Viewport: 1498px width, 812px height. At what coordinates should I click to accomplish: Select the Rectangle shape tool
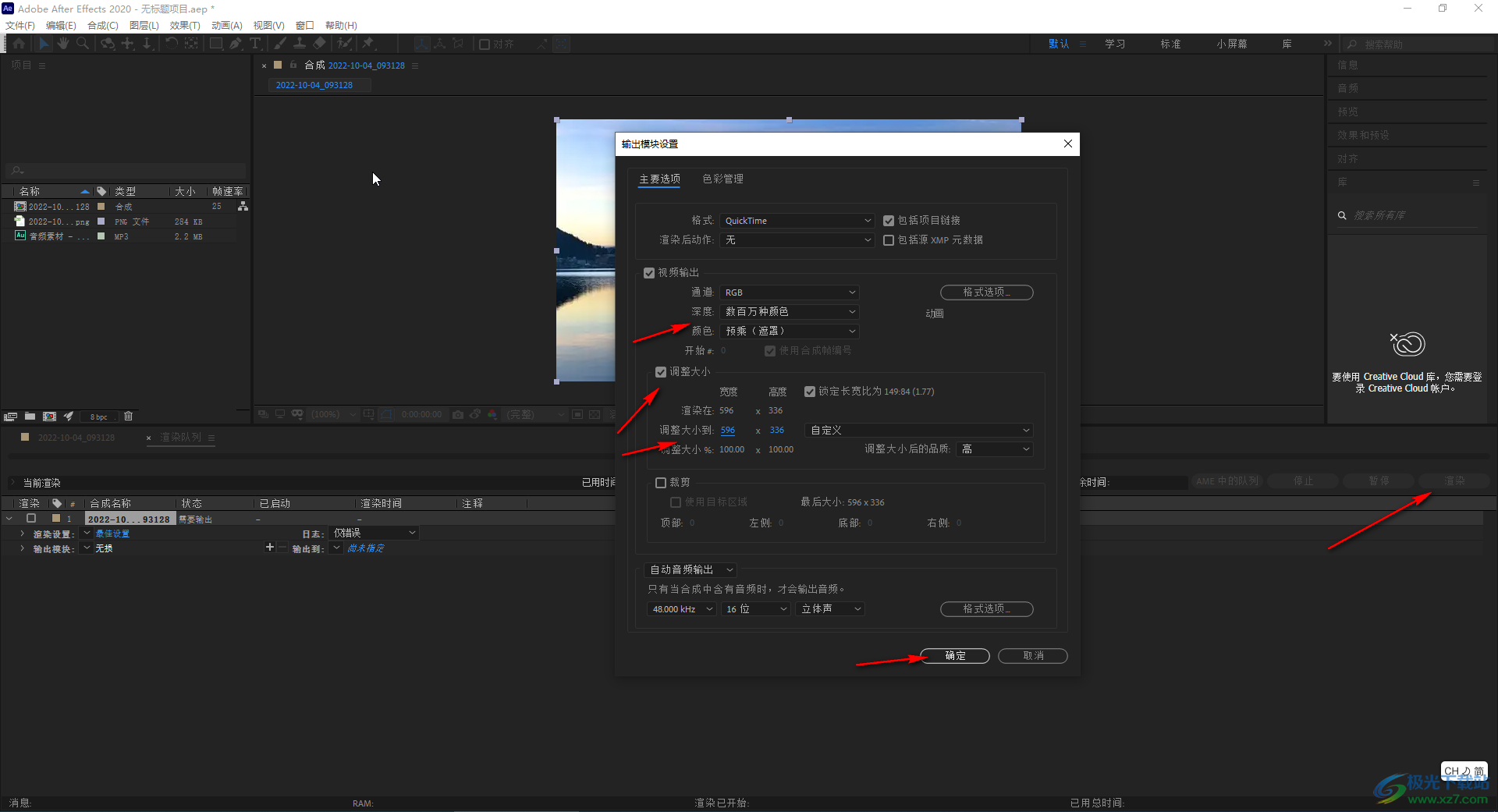(x=216, y=44)
